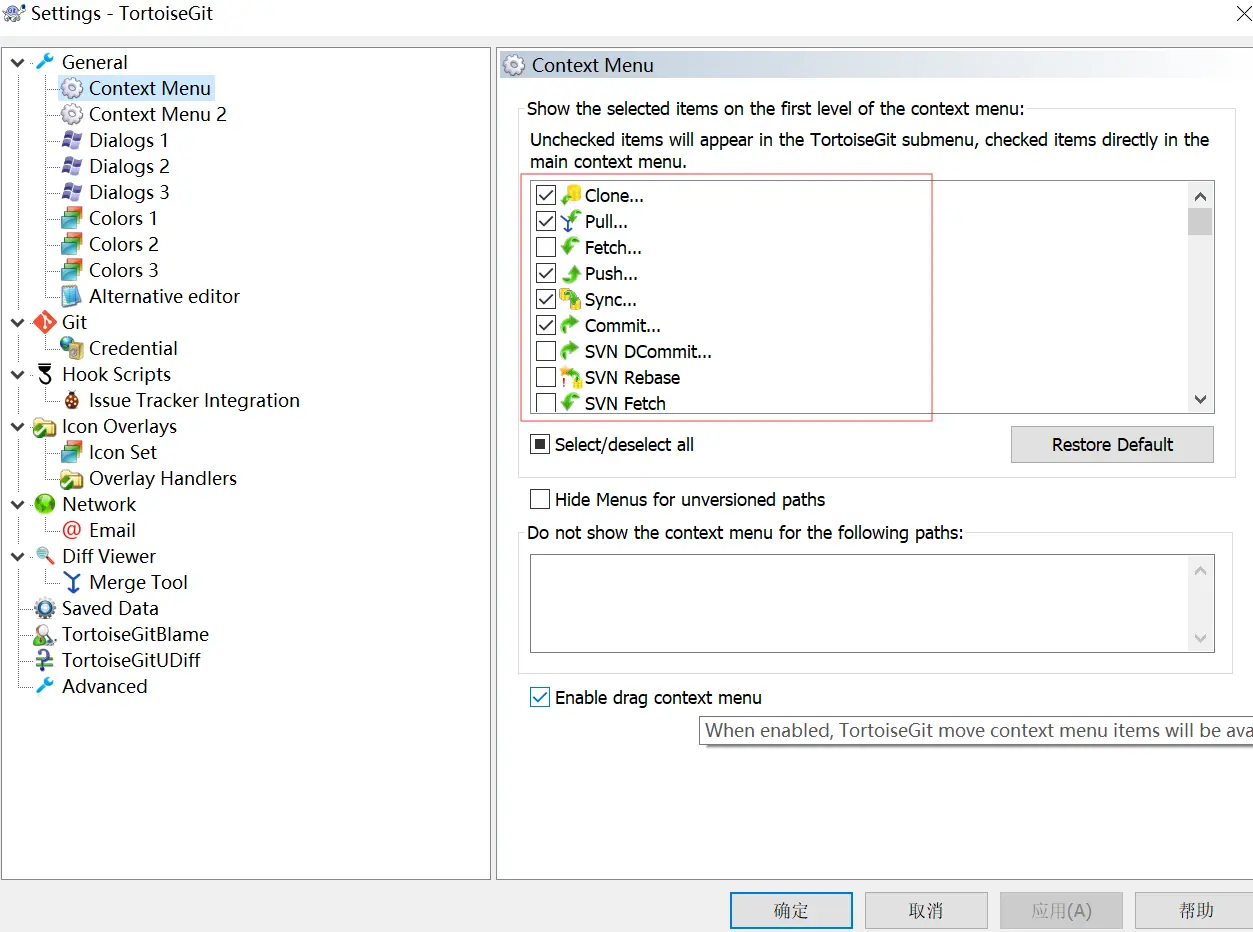Check the SVN Rebase checkbox
Screen dimensions: 1253x932
[x=546, y=377]
